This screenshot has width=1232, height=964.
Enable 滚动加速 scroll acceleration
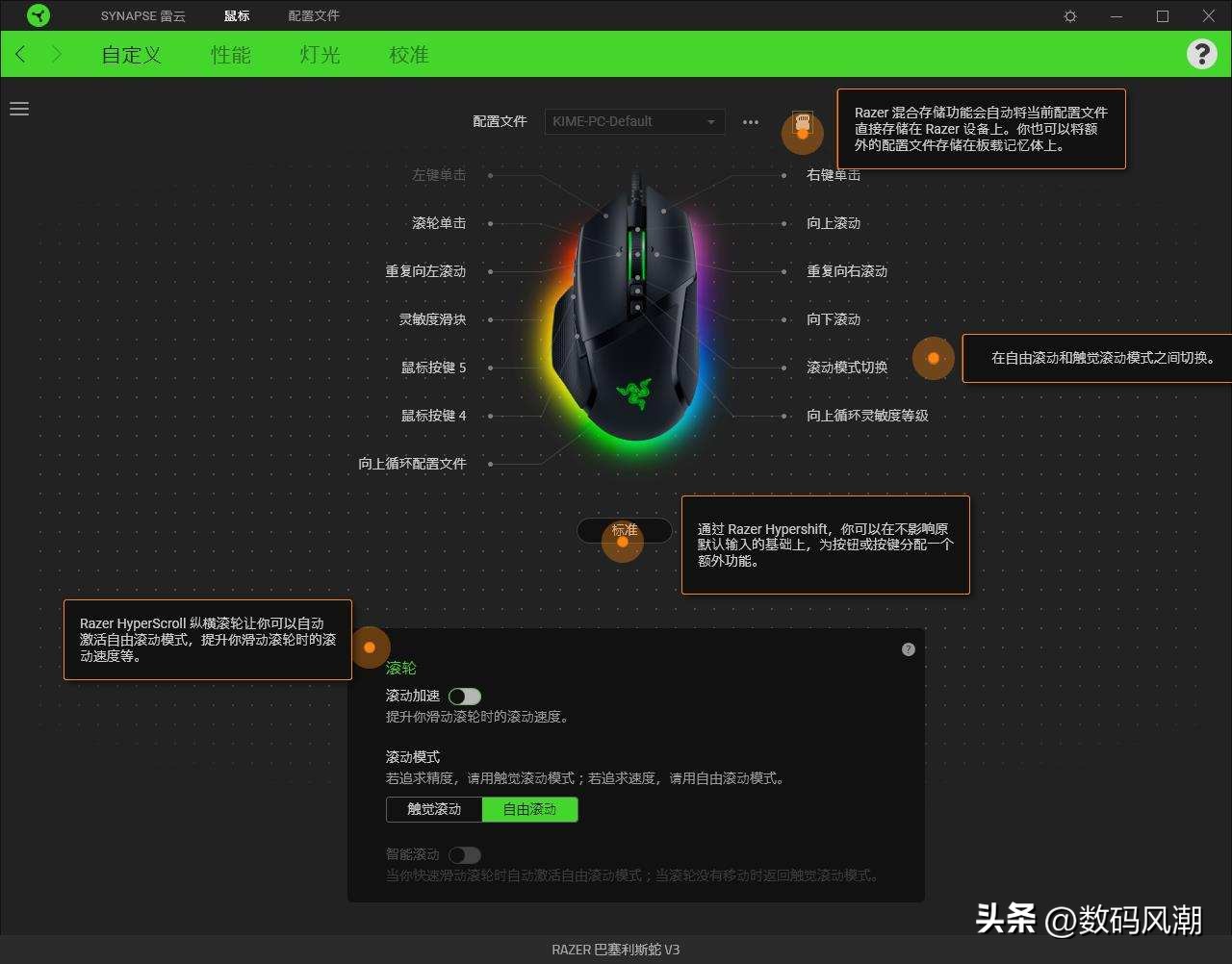pyautogui.click(x=465, y=696)
